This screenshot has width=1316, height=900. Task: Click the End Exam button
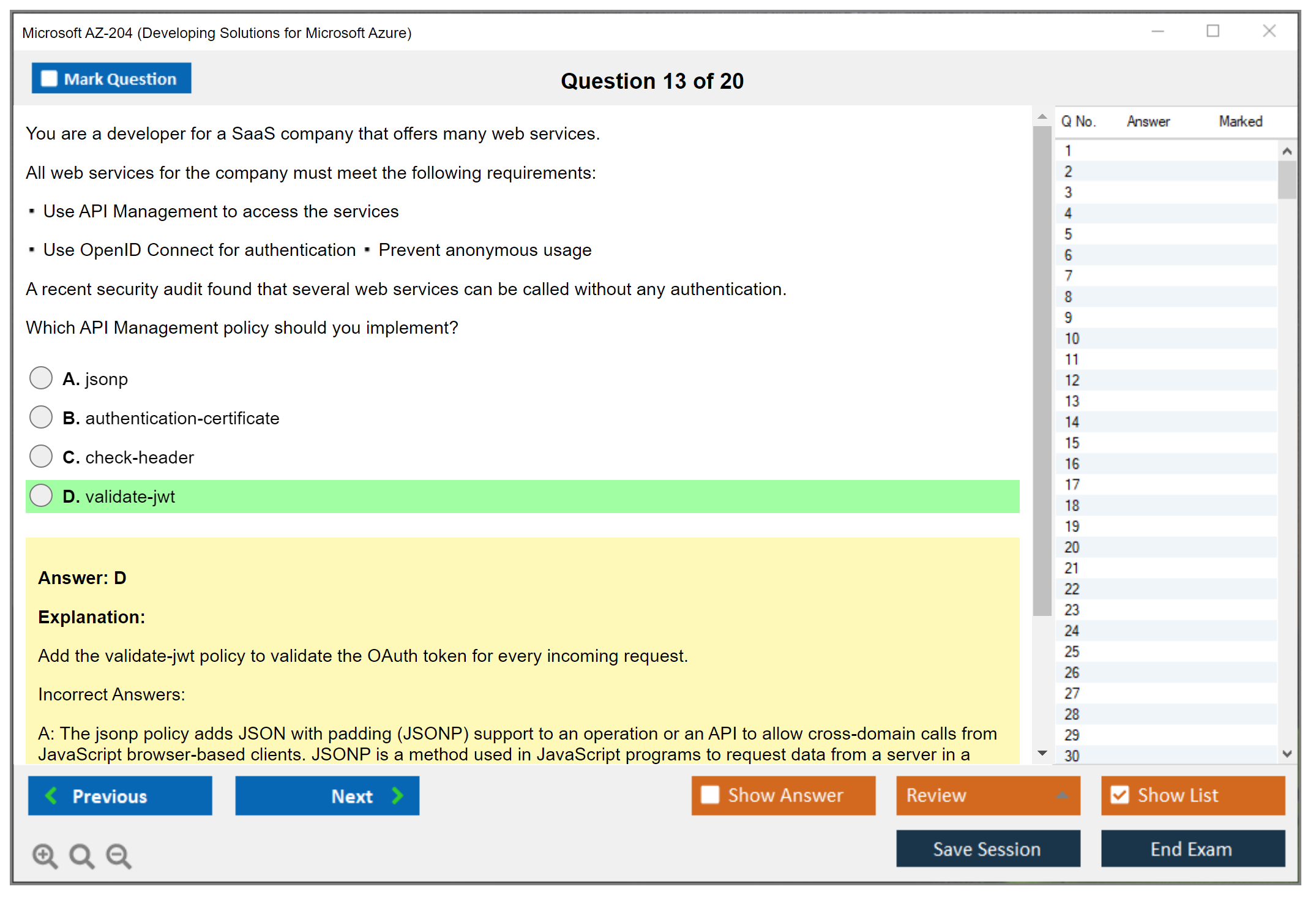pyautogui.click(x=1192, y=849)
